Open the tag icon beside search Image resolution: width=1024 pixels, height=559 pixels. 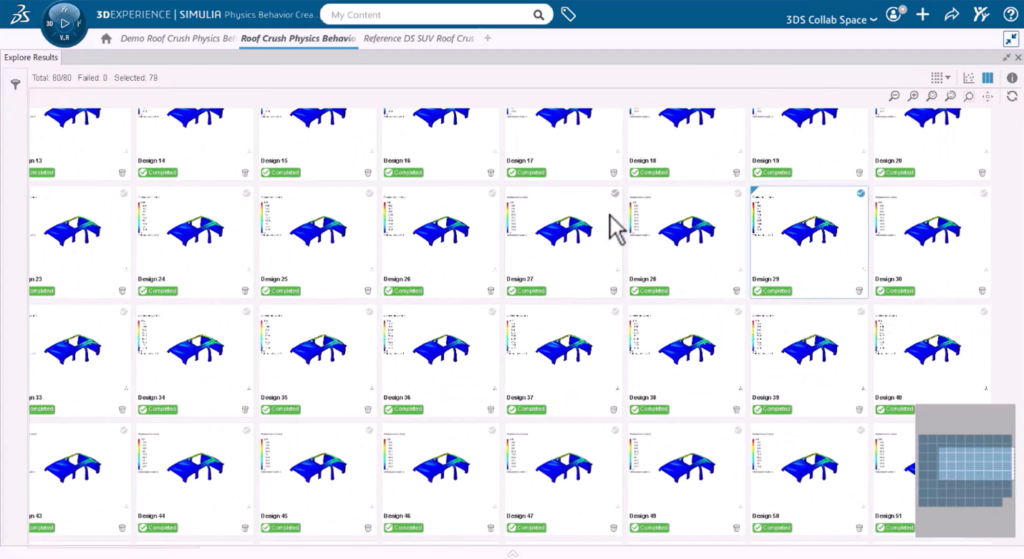click(x=568, y=14)
